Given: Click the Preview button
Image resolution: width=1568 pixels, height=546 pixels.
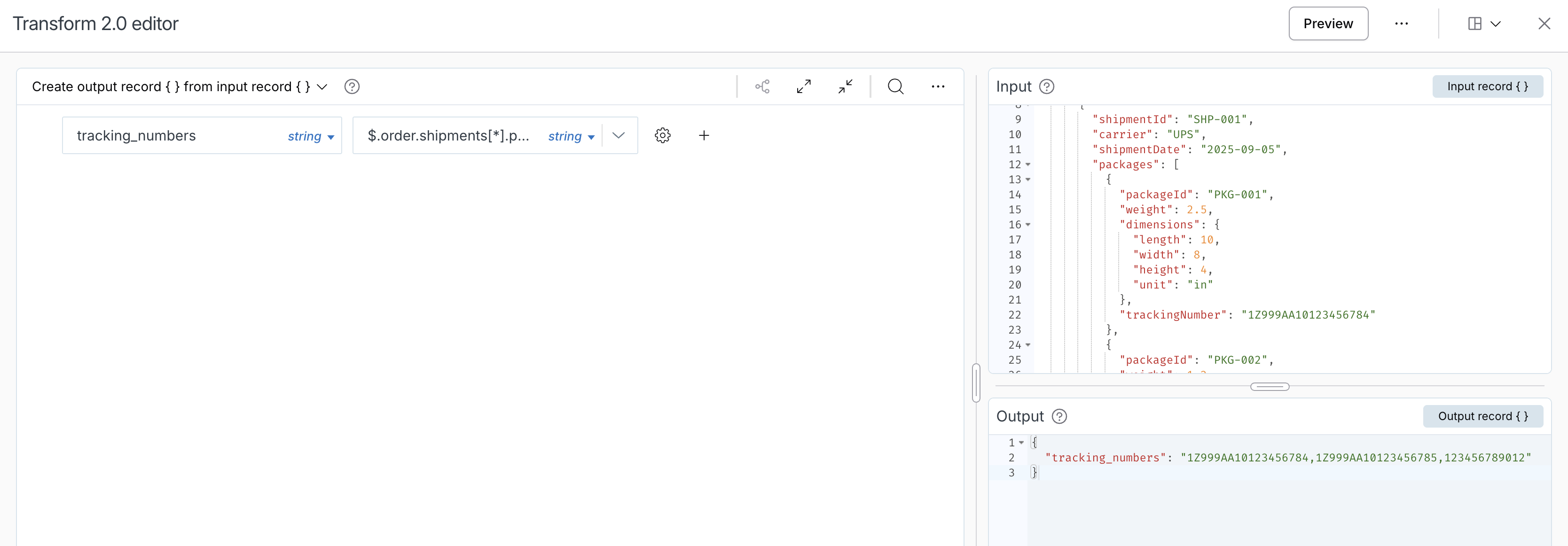Looking at the screenshot, I should [1327, 24].
